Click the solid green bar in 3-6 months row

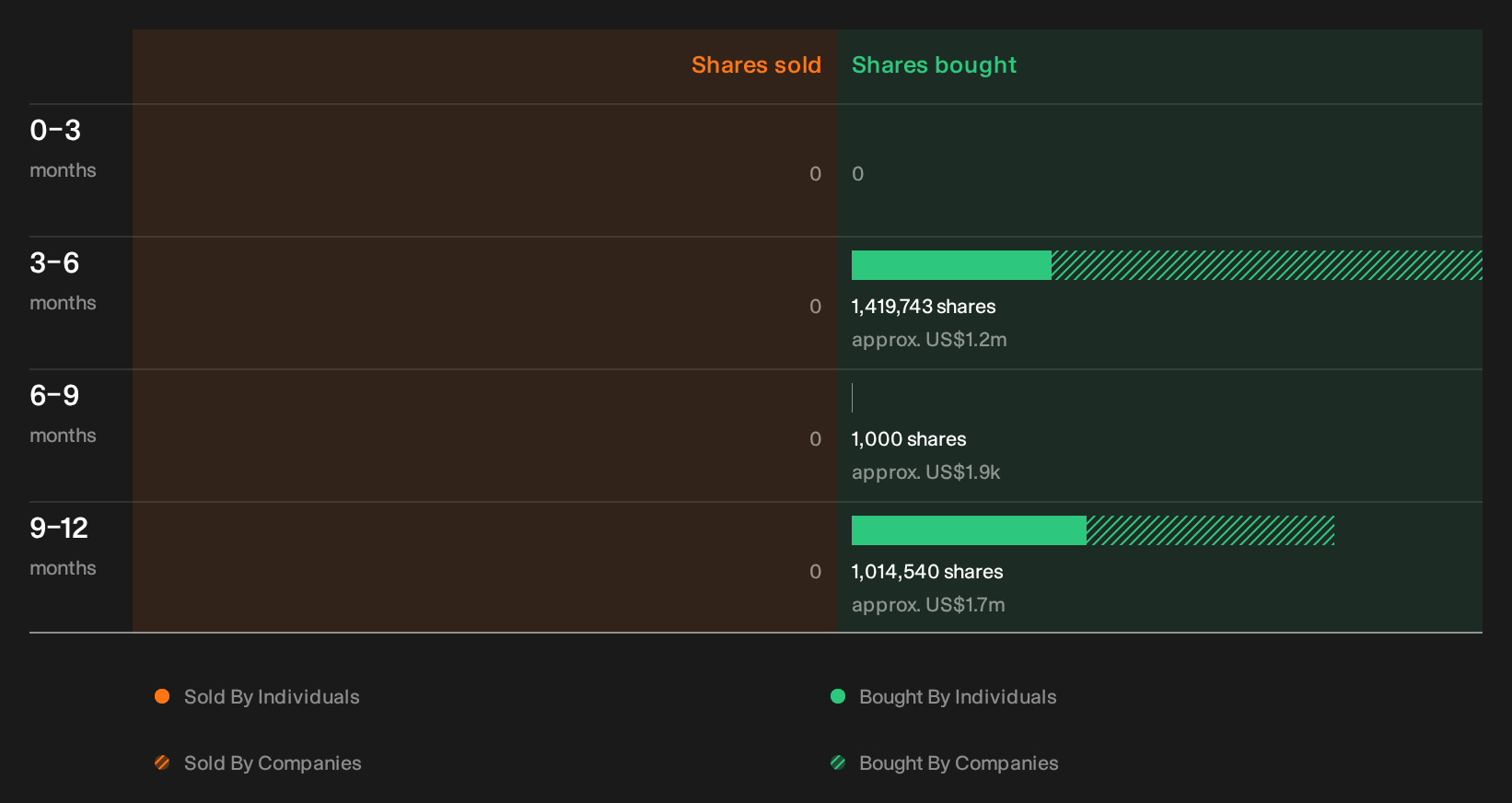point(951,265)
